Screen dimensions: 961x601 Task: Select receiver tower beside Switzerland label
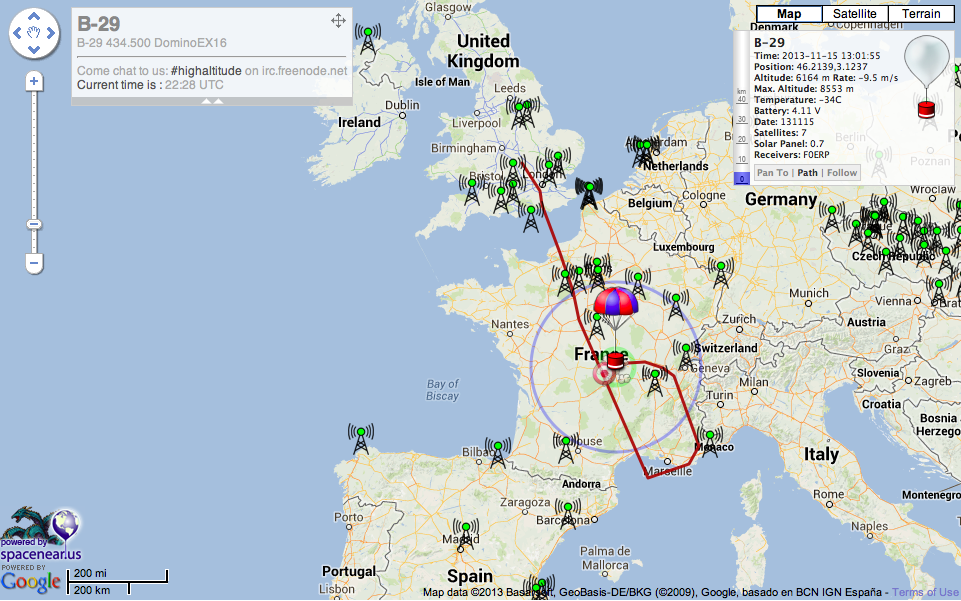click(x=686, y=356)
